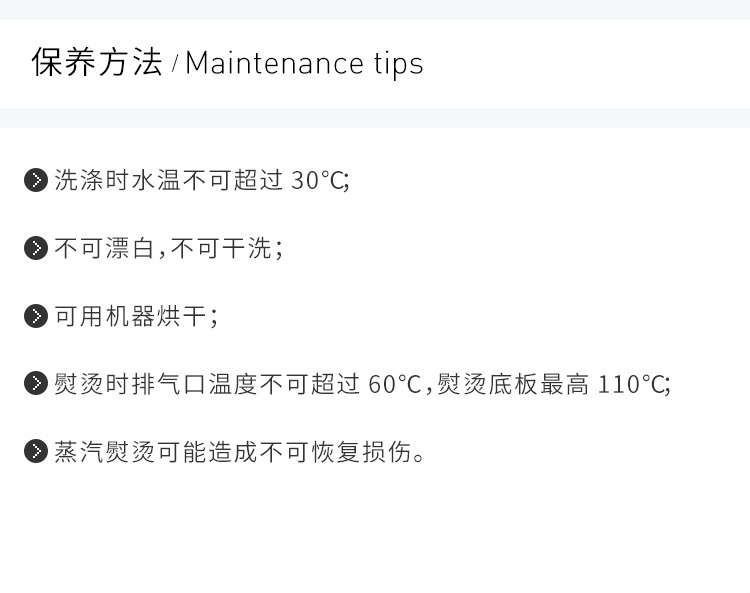This screenshot has width=750, height=593.
Task: Click arrow bullet beside 蒸汽熨烫 line
Action: tap(36, 451)
